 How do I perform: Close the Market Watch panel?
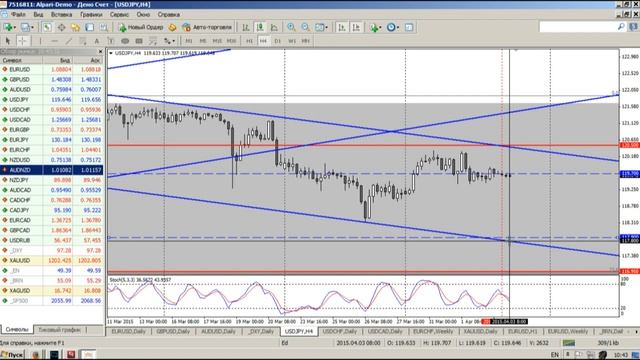tap(100, 51)
